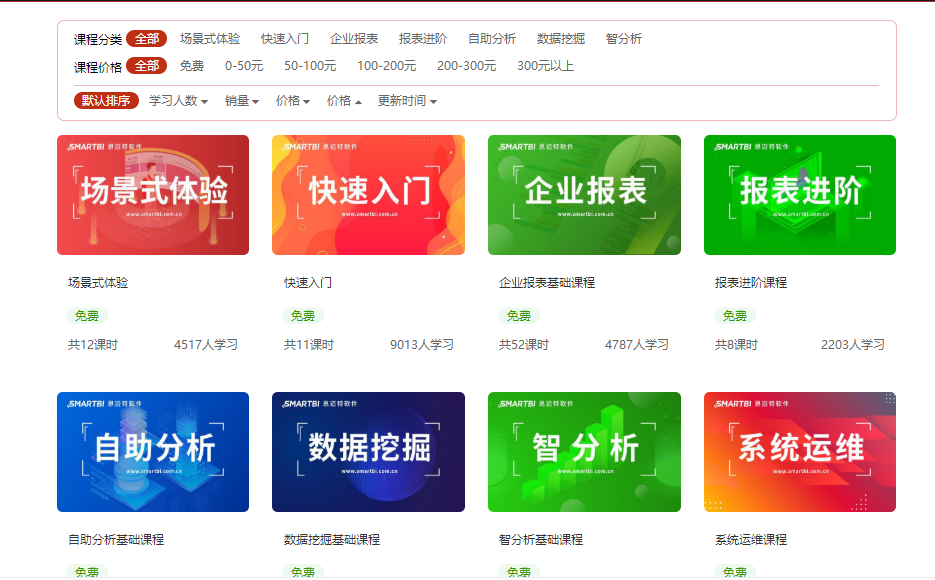Image resolution: width=935 pixels, height=580 pixels.
Task: Open the 系统运维课程 title link
Action: coord(751,539)
